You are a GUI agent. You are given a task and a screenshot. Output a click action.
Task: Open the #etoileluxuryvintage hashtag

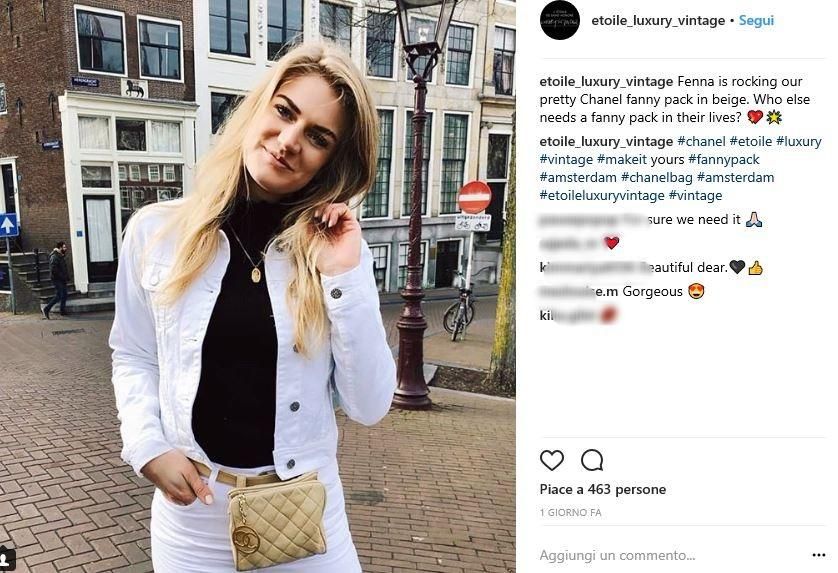602,195
